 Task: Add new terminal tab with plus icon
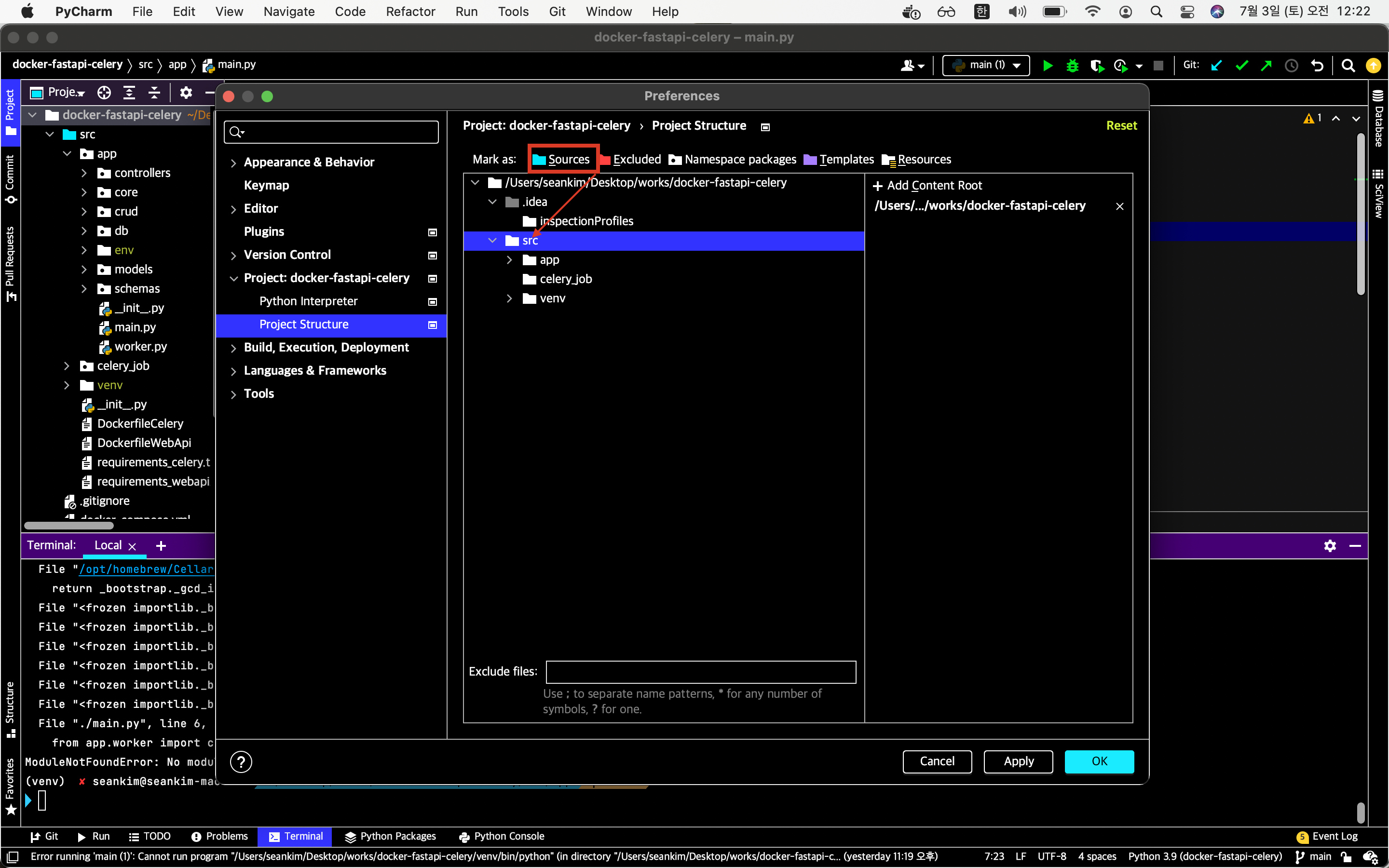coord(161,545)
